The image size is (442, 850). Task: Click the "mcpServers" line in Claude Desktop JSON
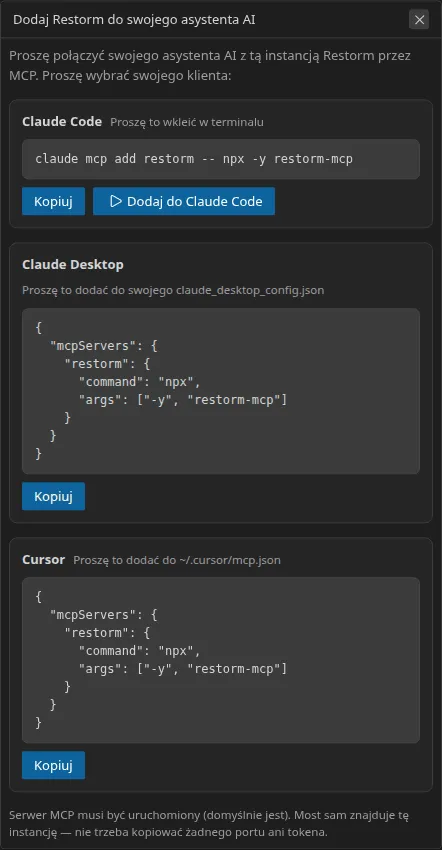click(x=104, y=346)
